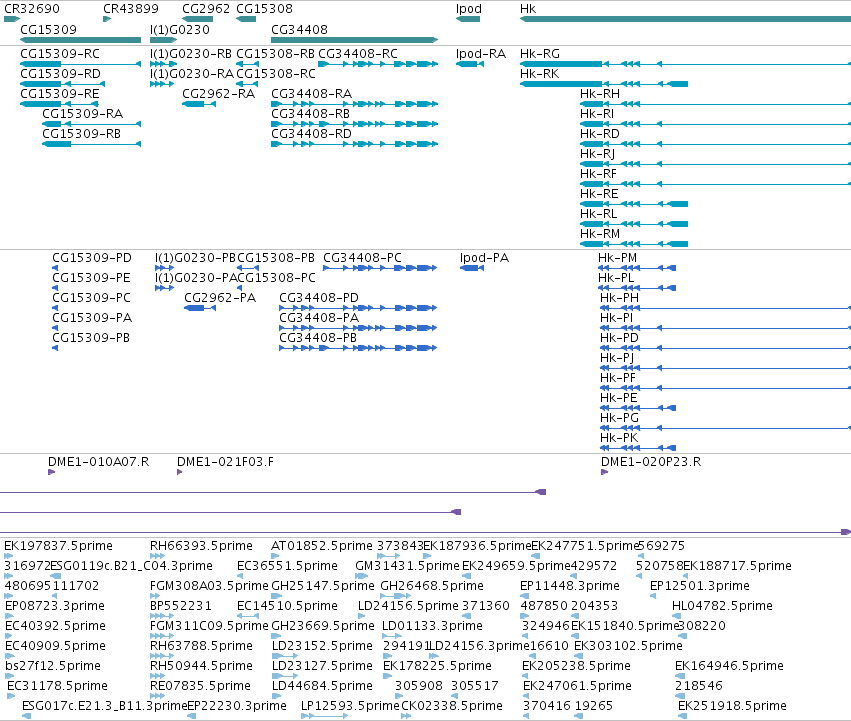Click transcript CG34408-RC label
The width and height of the screenshot is (851, 721).
pos(358,54)
